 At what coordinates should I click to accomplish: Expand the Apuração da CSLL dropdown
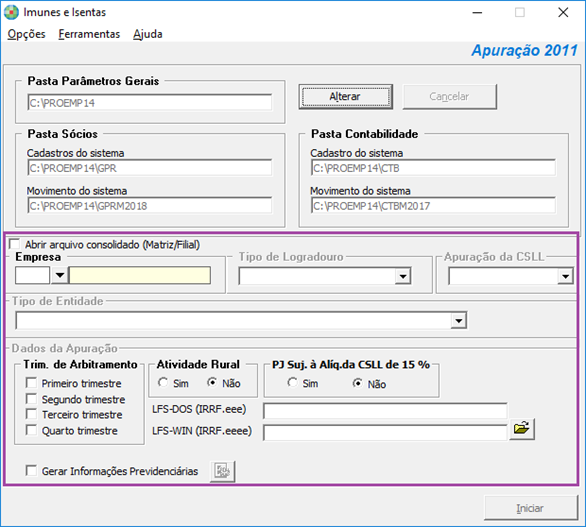click(x=565, y=276)
